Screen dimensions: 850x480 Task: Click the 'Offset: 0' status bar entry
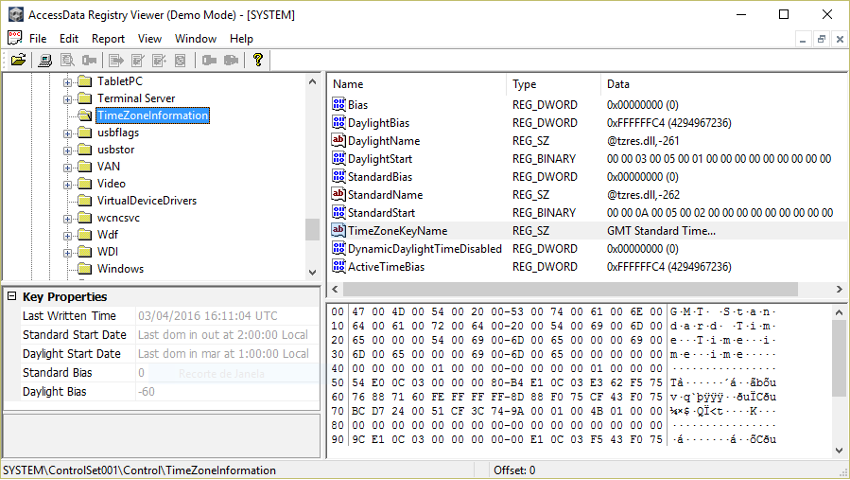pos(514,470)
